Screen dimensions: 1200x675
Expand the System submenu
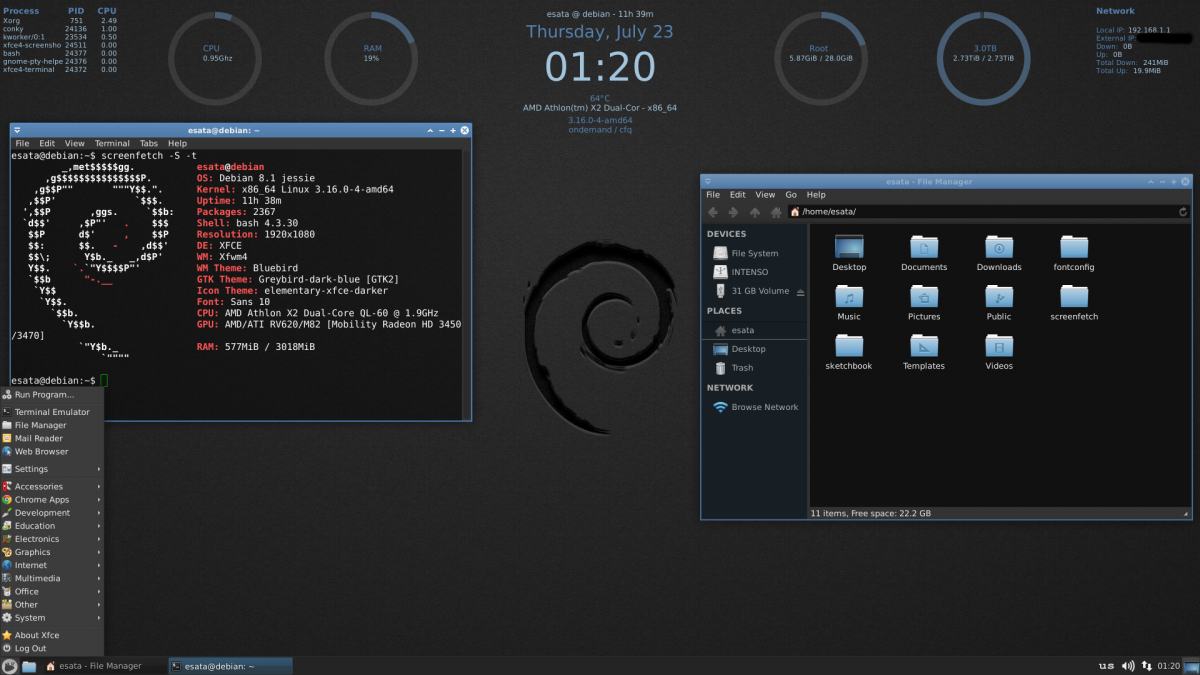(52, 618)
